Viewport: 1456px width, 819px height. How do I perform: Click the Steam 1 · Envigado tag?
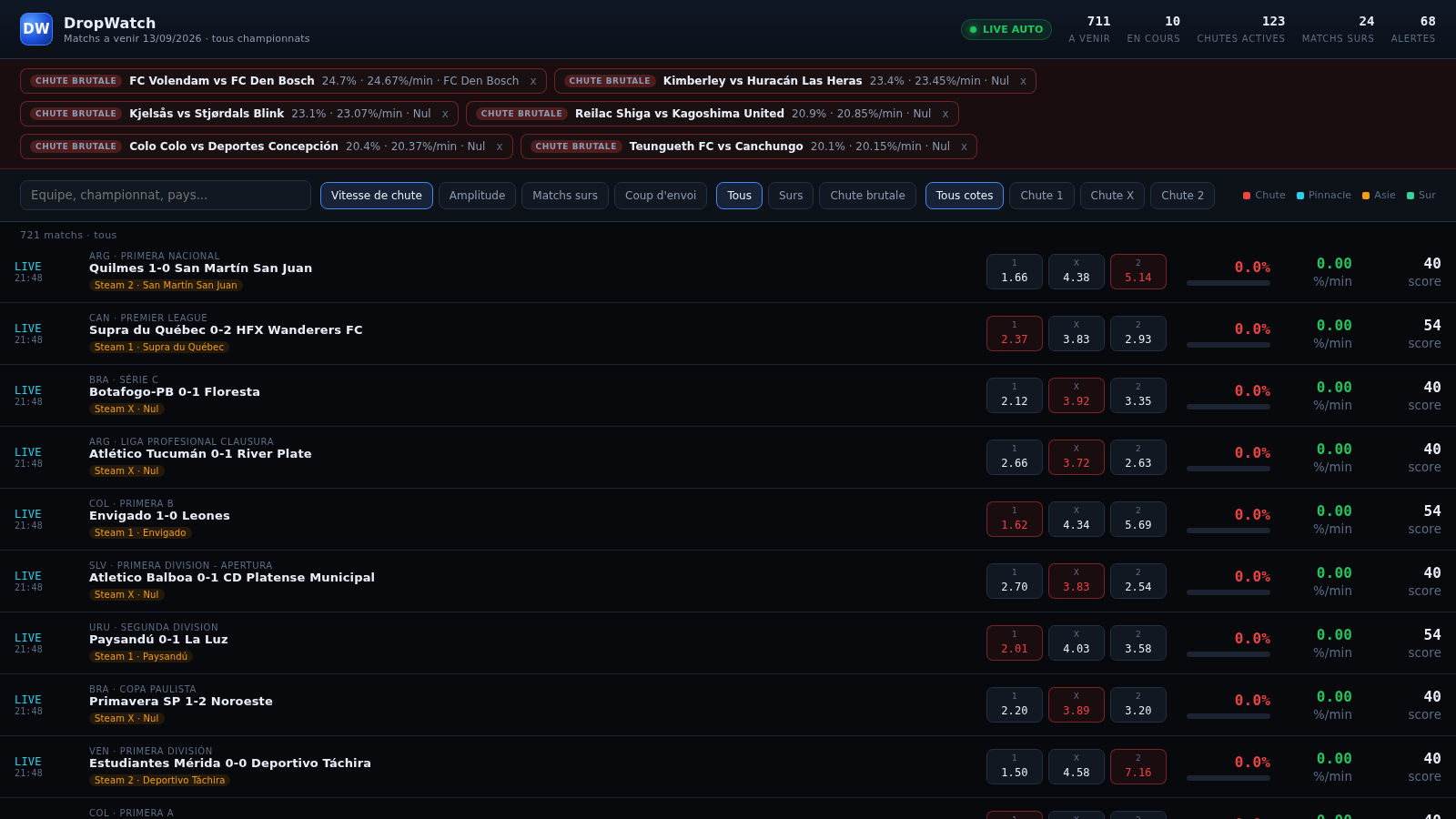click(140, 533)
